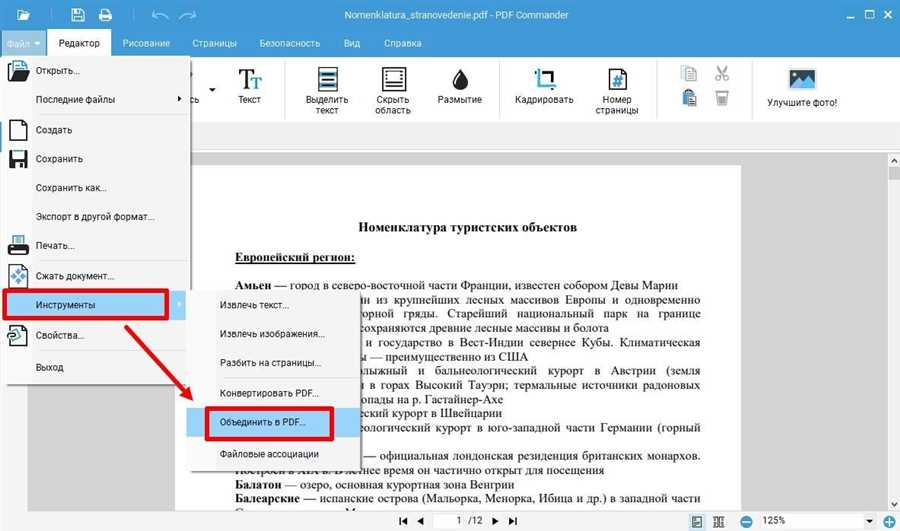Select the Текст tool

point(249,86)
